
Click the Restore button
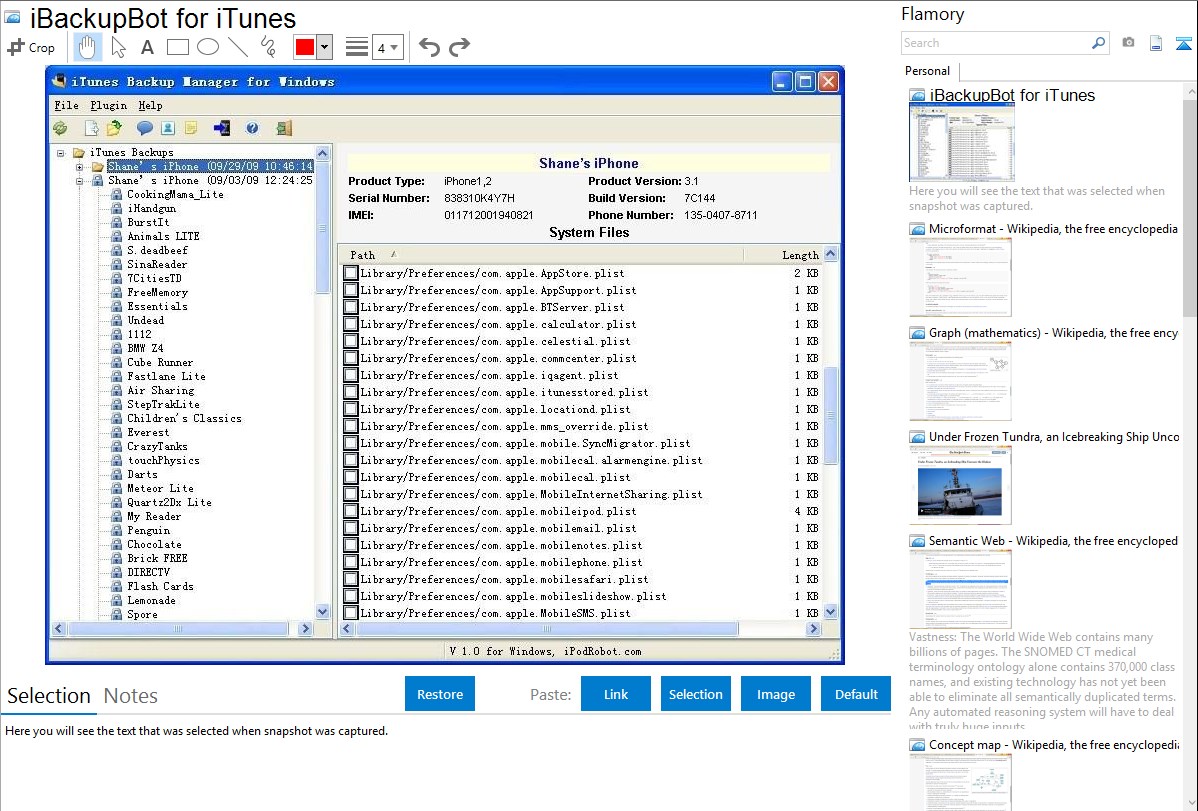click(x=440, y=694)
